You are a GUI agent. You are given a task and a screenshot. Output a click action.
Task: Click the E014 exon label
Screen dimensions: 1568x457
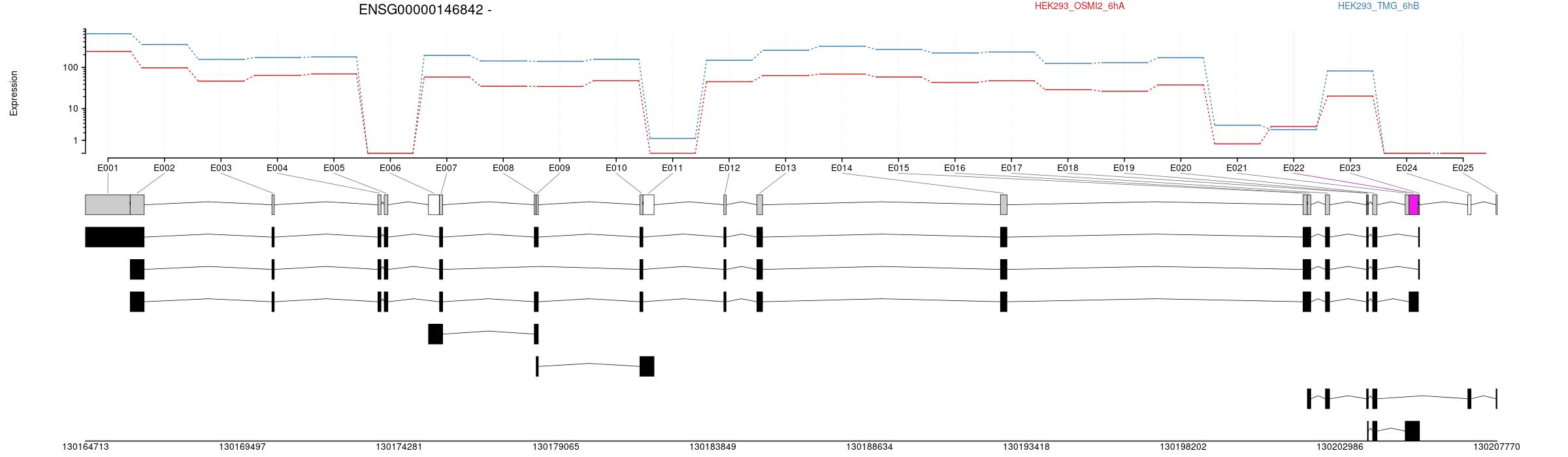point(841,168)
